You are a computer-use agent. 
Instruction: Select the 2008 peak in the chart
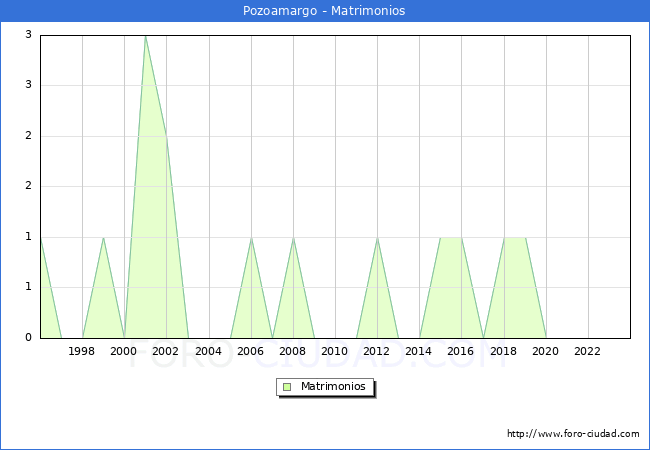point(293,238)
